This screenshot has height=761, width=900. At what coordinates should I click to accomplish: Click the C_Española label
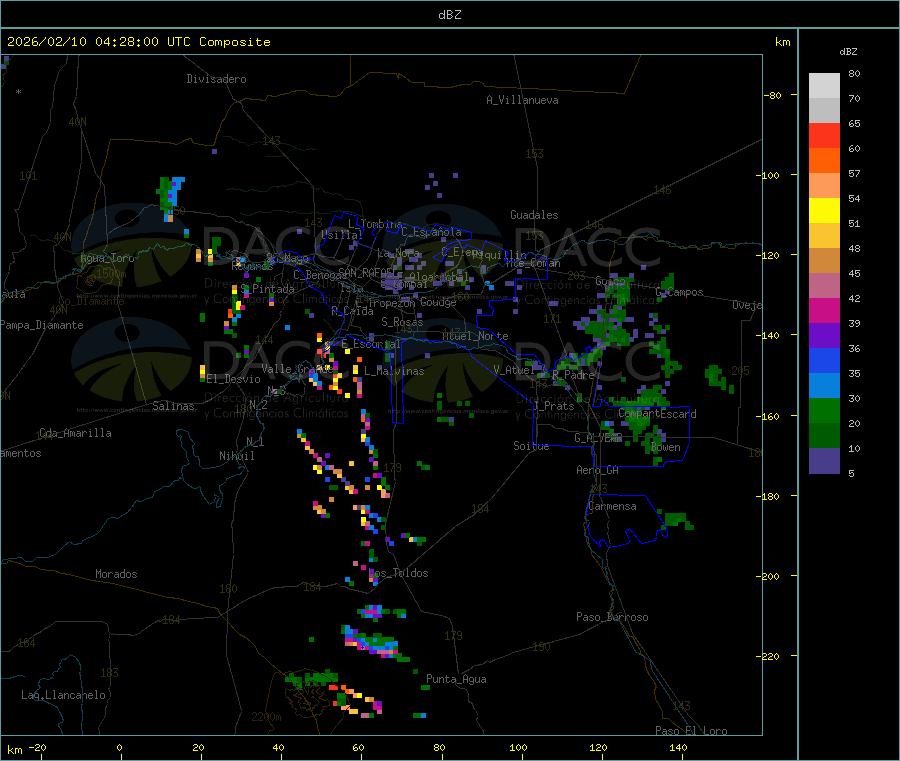tap(431, 232)
